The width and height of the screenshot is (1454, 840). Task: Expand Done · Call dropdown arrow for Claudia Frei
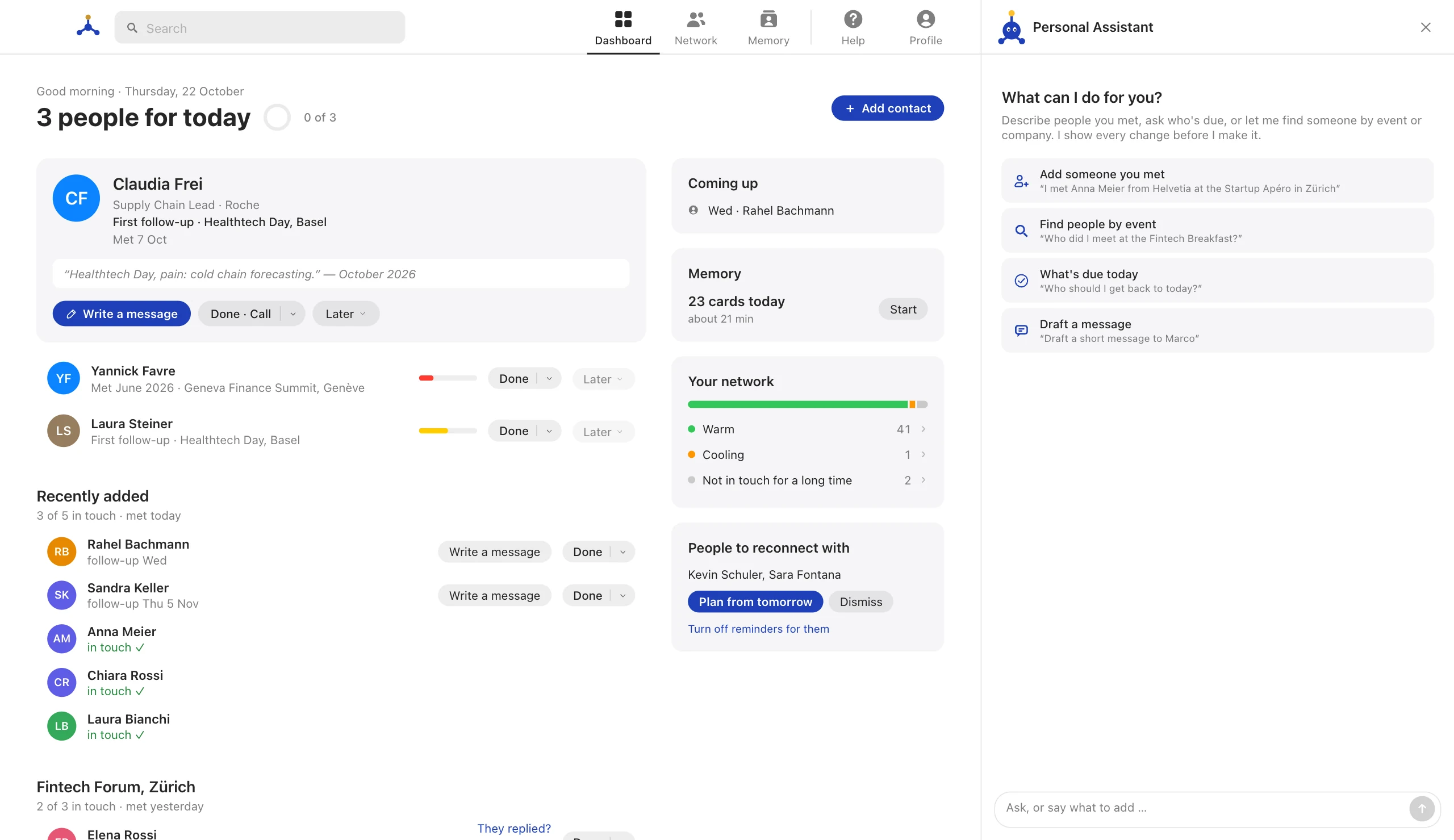click(293, 314)
